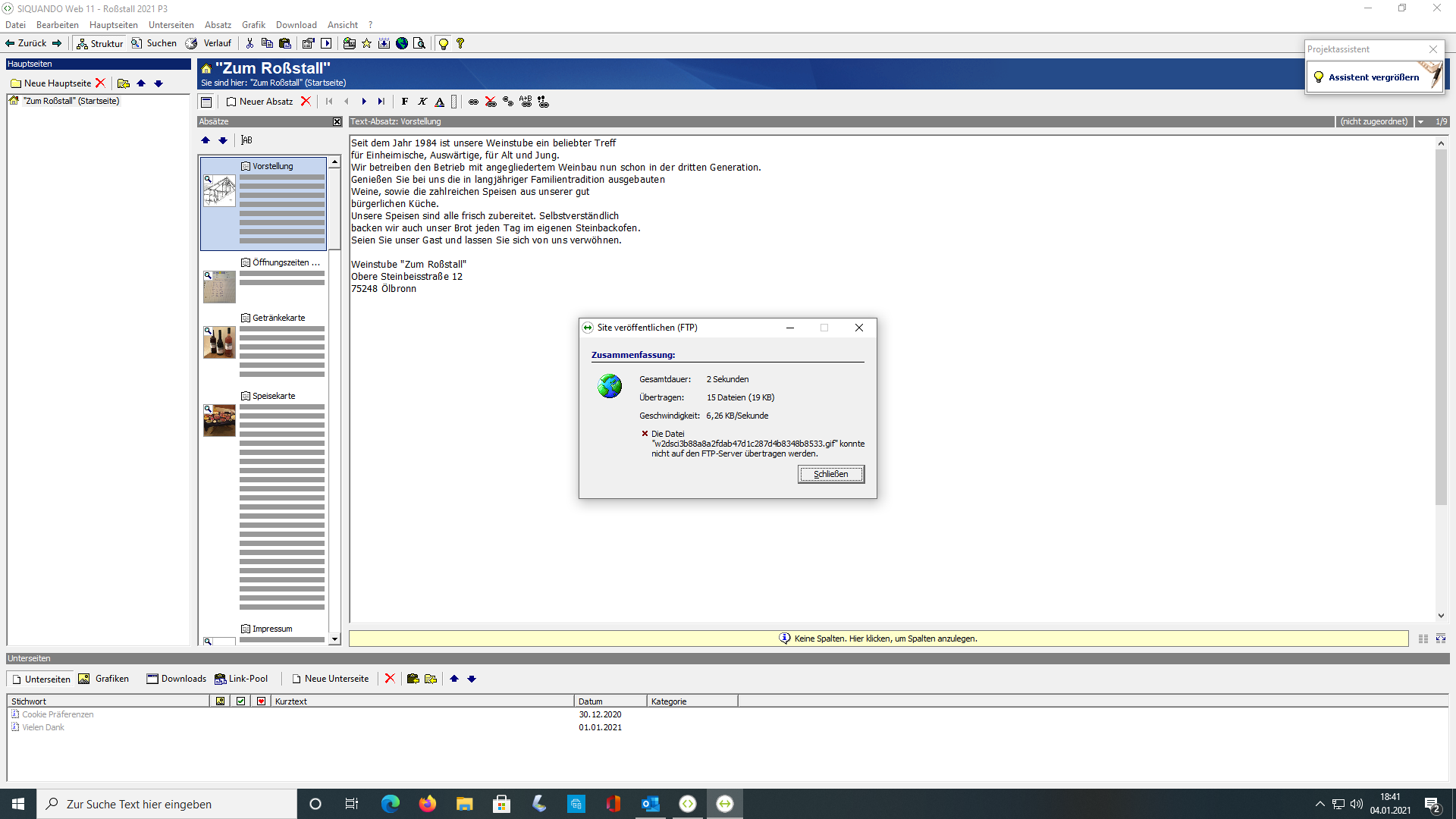Click the cut scissors icon in toolbar
The image size is (1456, 819).
tap(249, 43)
